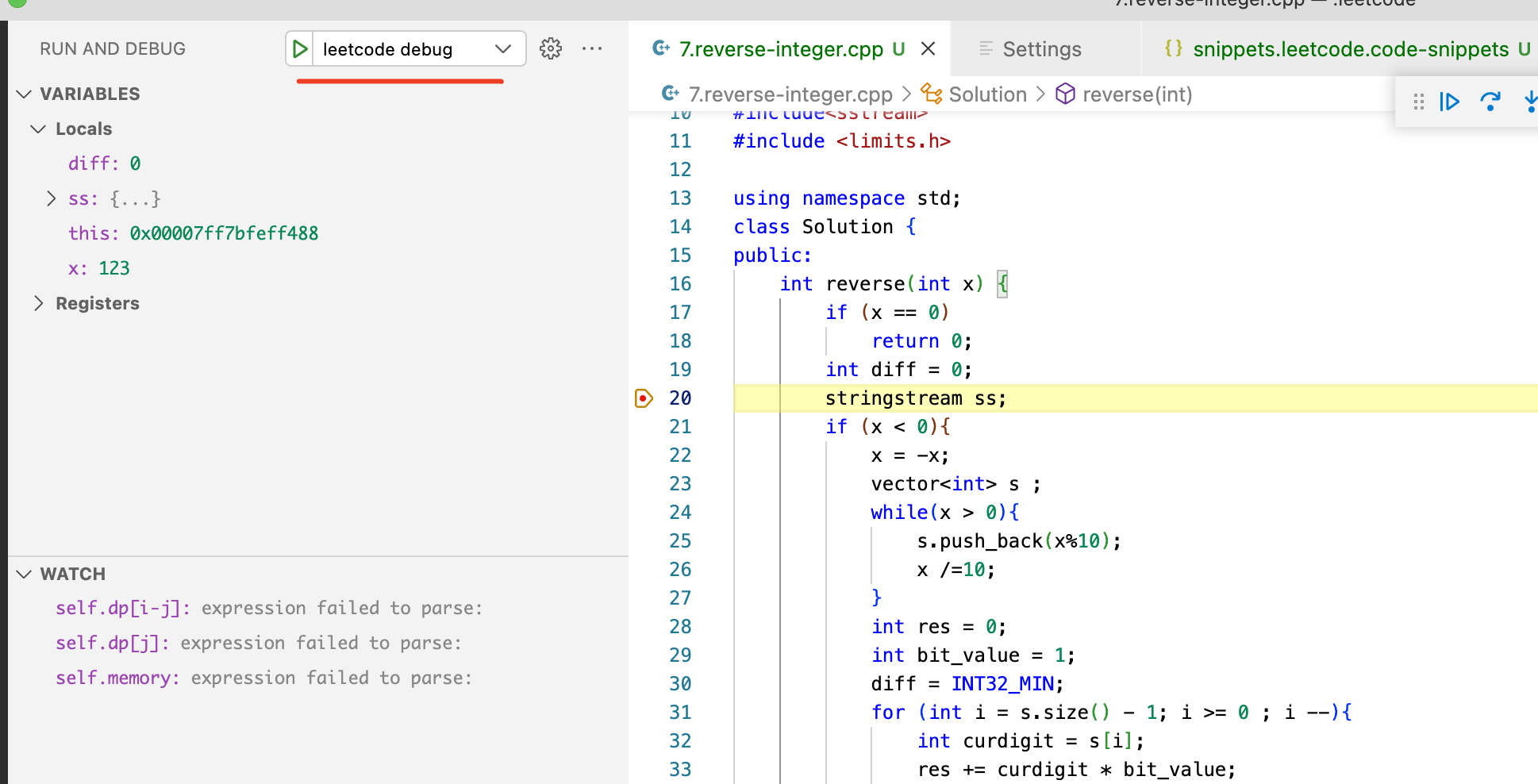Click the Settings tab list icon
The height and width of the screenshot is (784, 1538).
click(986, 49)
